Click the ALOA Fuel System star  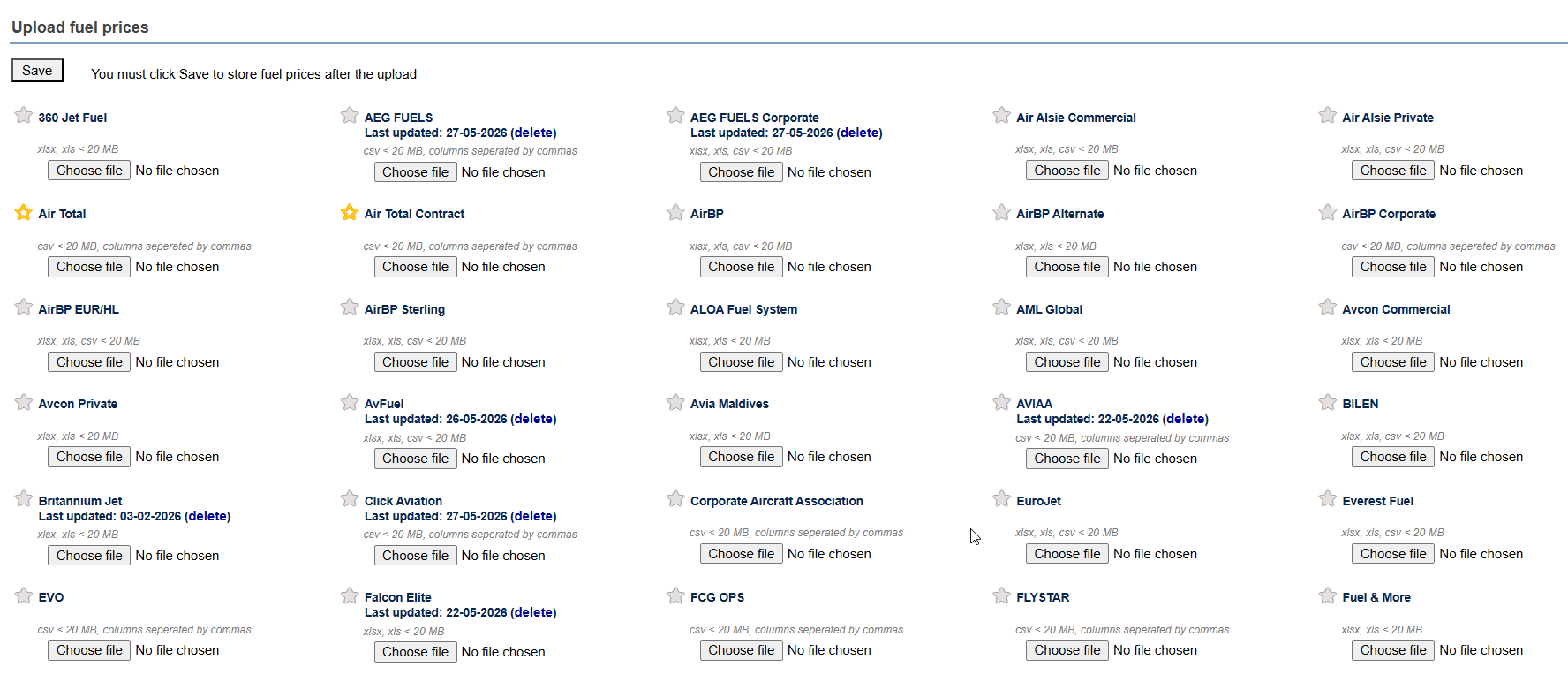[x=675, y=307]
